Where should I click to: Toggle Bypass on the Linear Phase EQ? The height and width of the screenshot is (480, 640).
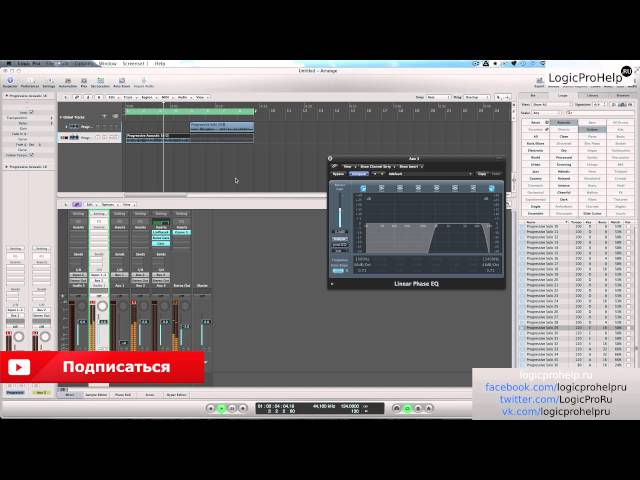(338, 174)
